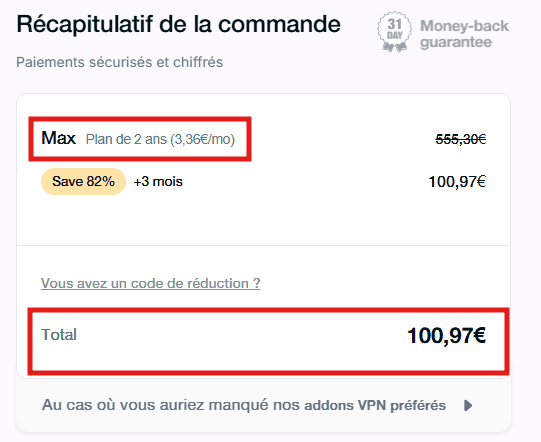Click the Money-back guarantee text
541x442 pixels.
[x=464, y=34]
